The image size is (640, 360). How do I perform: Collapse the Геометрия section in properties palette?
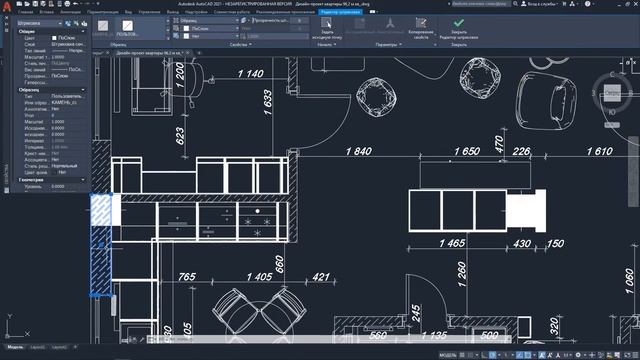tap(83, 180)
